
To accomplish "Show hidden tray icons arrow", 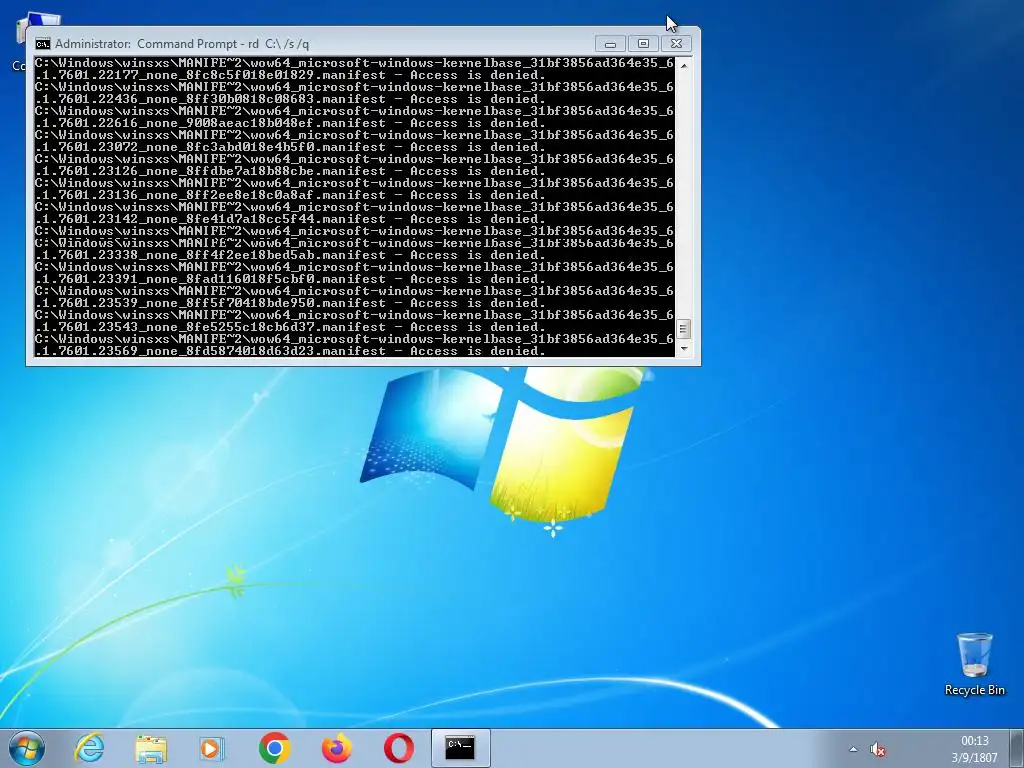I will point(853,749).
